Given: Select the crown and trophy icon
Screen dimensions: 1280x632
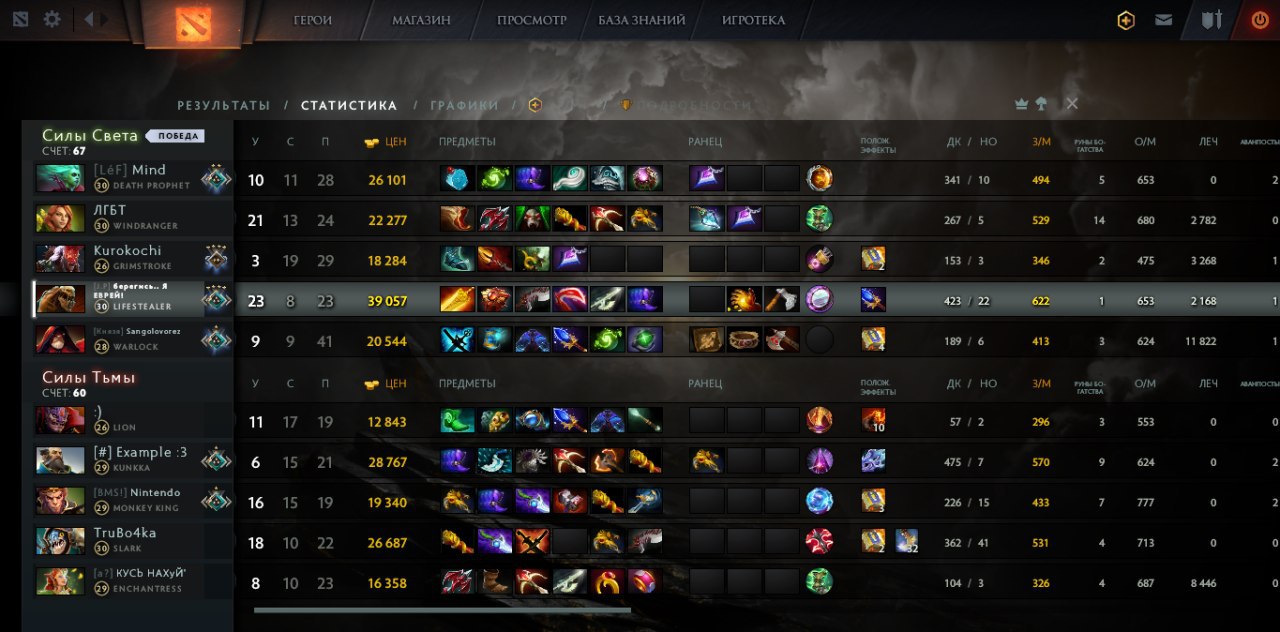Looking at the screenshot, I should (1031, 104).
